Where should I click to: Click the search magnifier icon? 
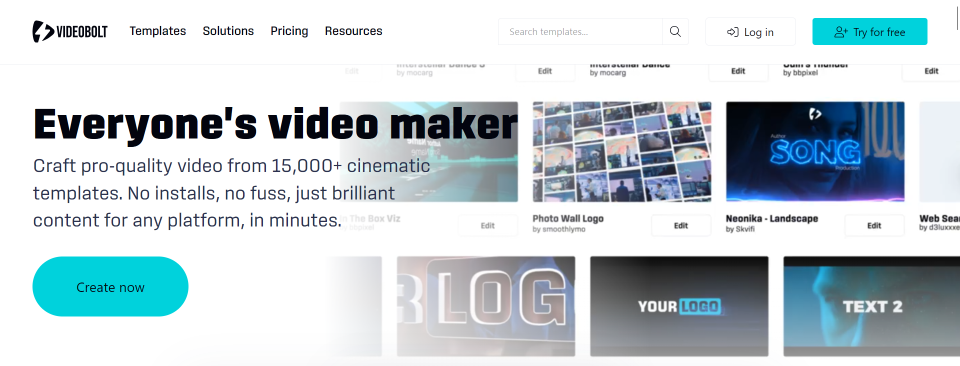coord(675,32)
